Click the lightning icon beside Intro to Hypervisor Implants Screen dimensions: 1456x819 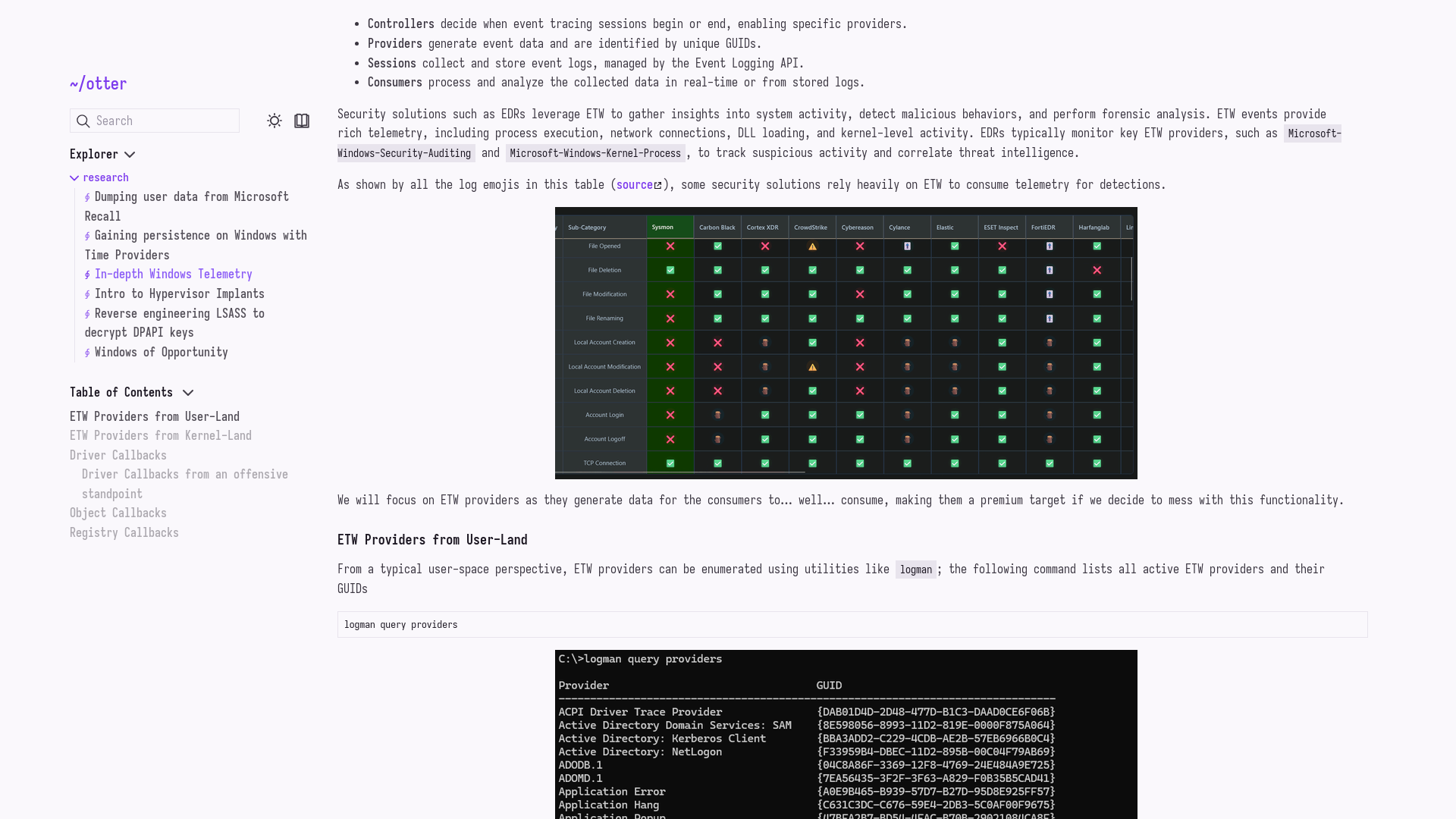[x=88, y=295]
